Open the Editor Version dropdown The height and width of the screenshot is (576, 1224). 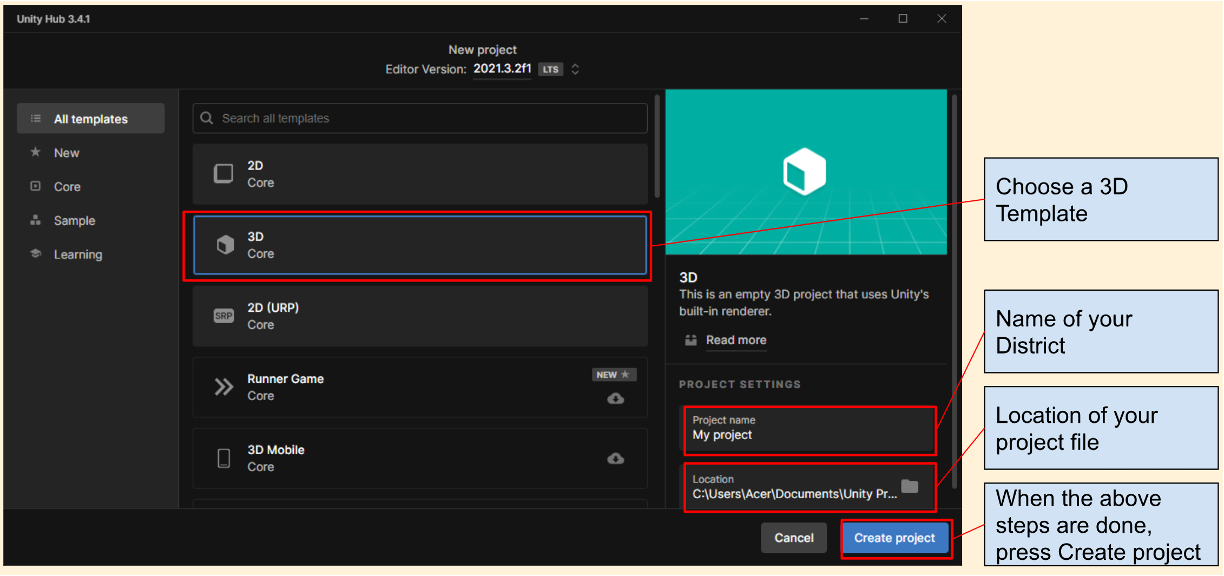click(x=576, y=69)
